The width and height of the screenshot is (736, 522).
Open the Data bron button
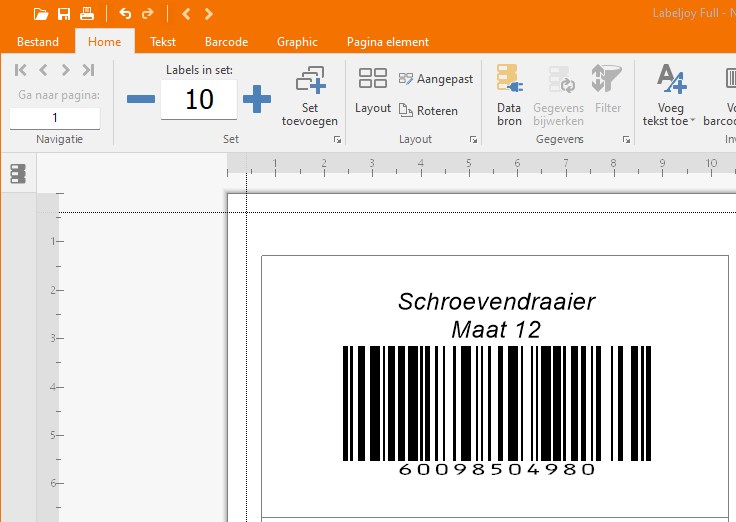click(x=510, y=95)
